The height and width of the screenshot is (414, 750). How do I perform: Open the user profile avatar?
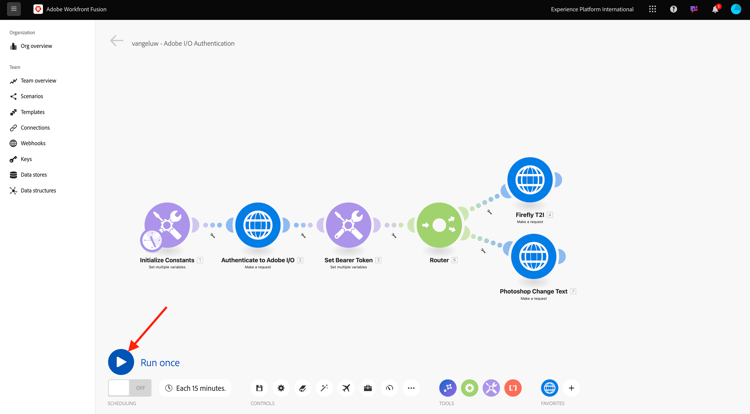point(736,9)
